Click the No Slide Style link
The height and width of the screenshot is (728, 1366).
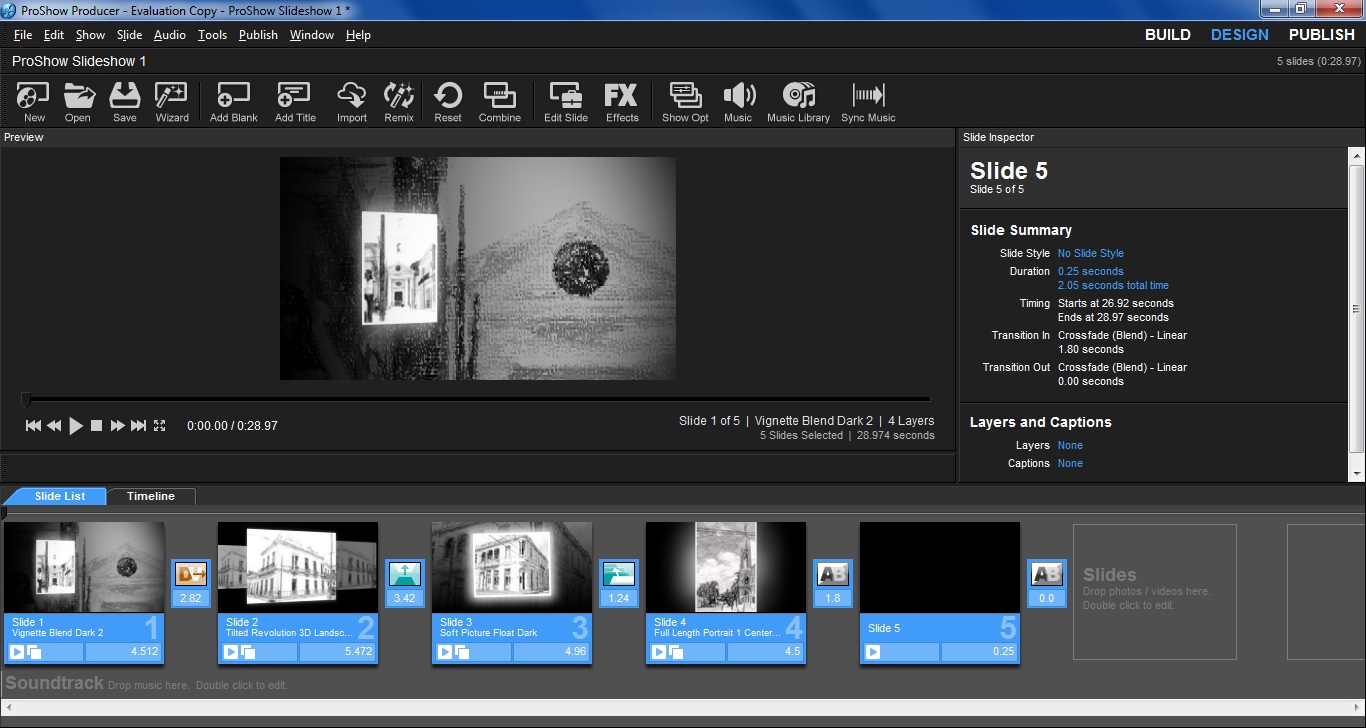[1090, 254]
